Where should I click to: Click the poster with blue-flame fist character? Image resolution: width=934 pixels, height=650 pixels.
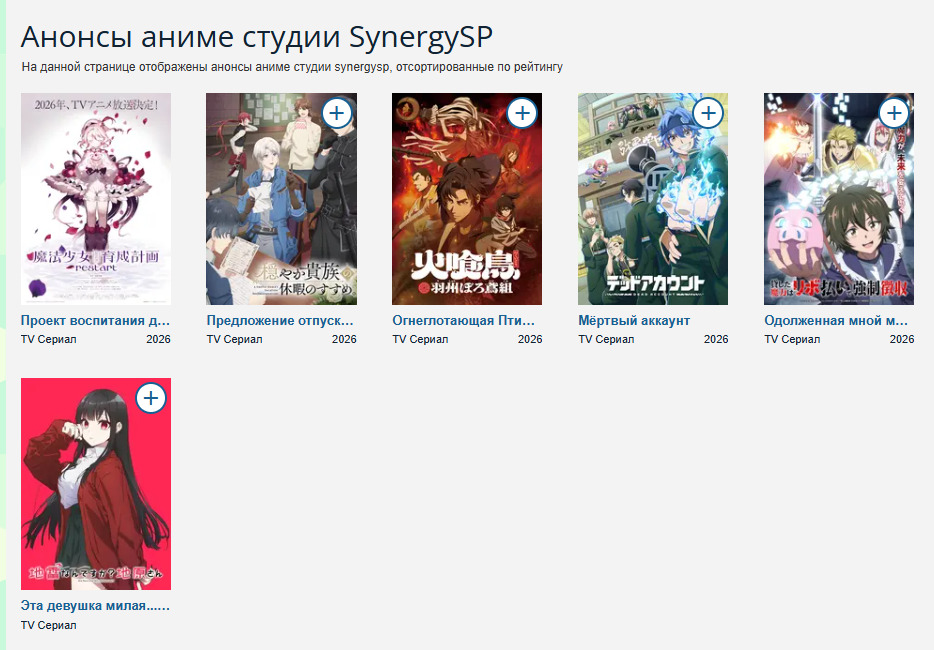click(653, 199)
